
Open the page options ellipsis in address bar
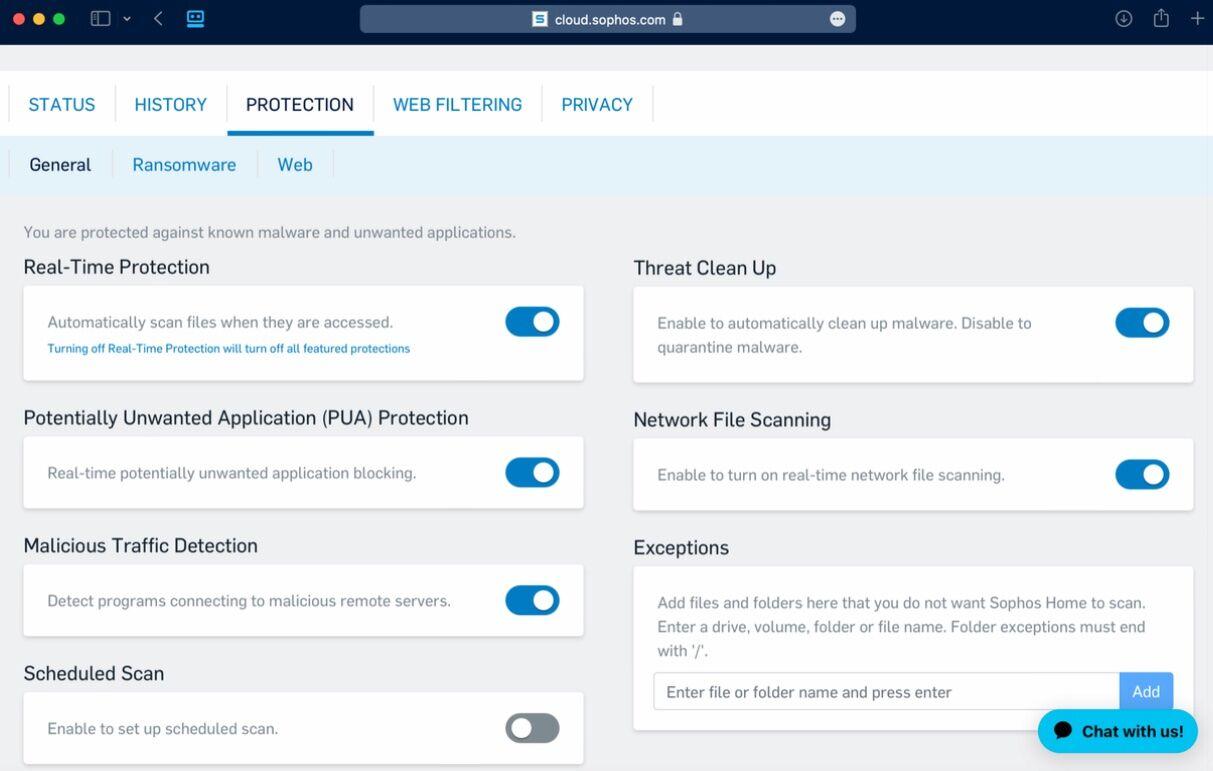click(x=837, y=19)
